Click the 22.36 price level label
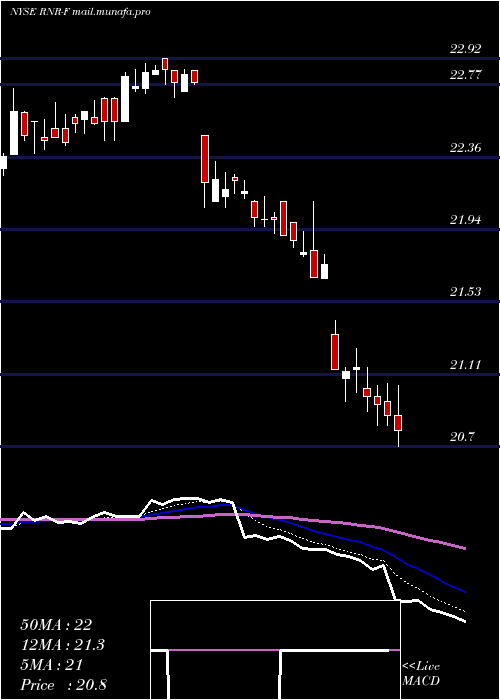The height and width of the screenshot is (700, 500). point(466,147)
